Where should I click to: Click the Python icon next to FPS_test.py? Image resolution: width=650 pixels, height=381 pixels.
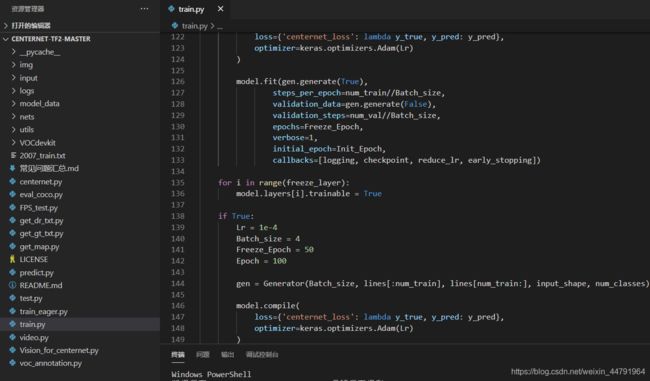coord(12,207)
